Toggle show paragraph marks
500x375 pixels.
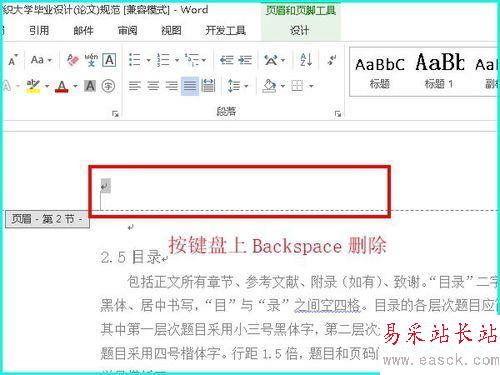[x=332, y=60]
